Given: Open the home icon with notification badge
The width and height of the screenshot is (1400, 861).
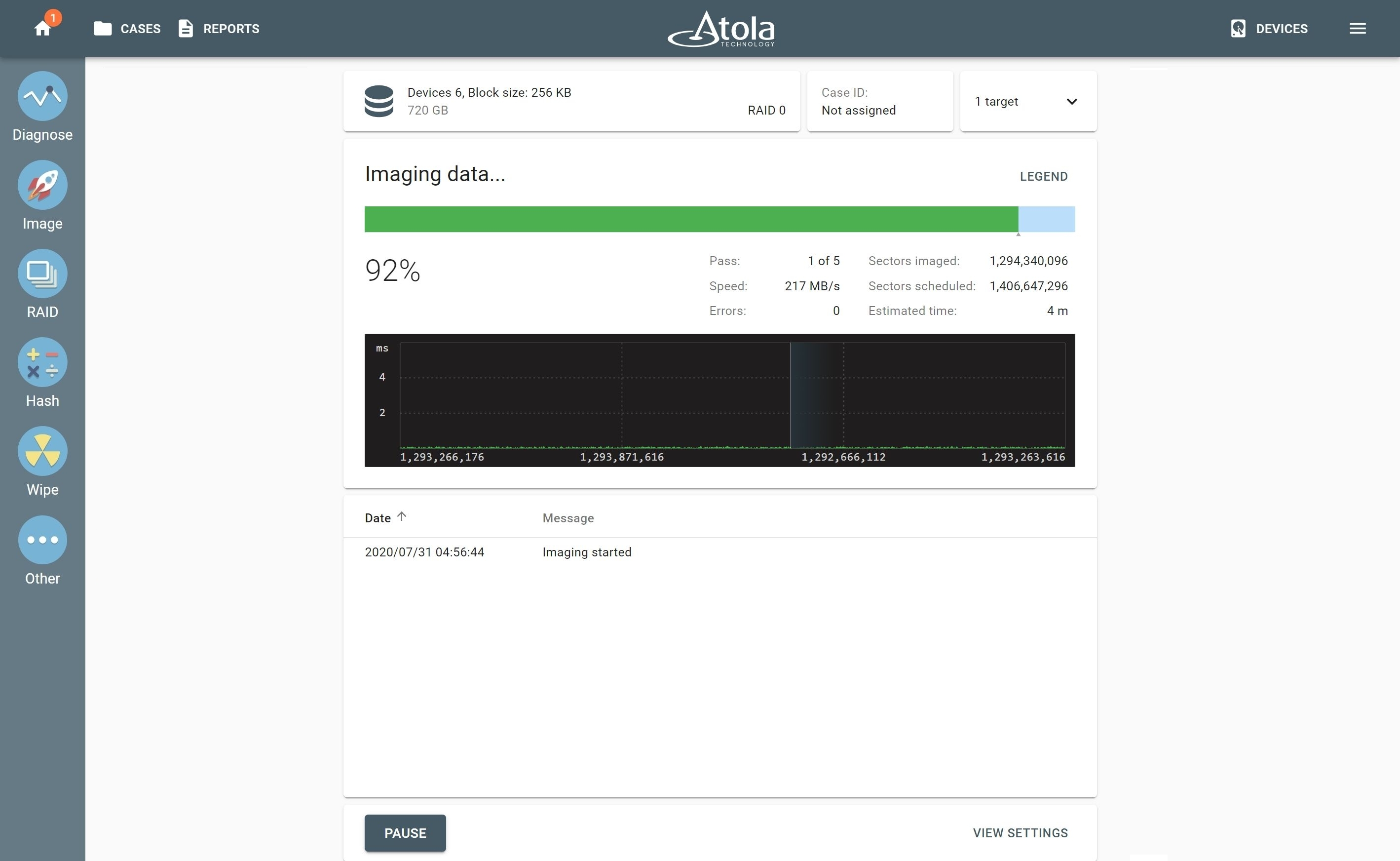Looking at the screenshot, I should 42,29.
